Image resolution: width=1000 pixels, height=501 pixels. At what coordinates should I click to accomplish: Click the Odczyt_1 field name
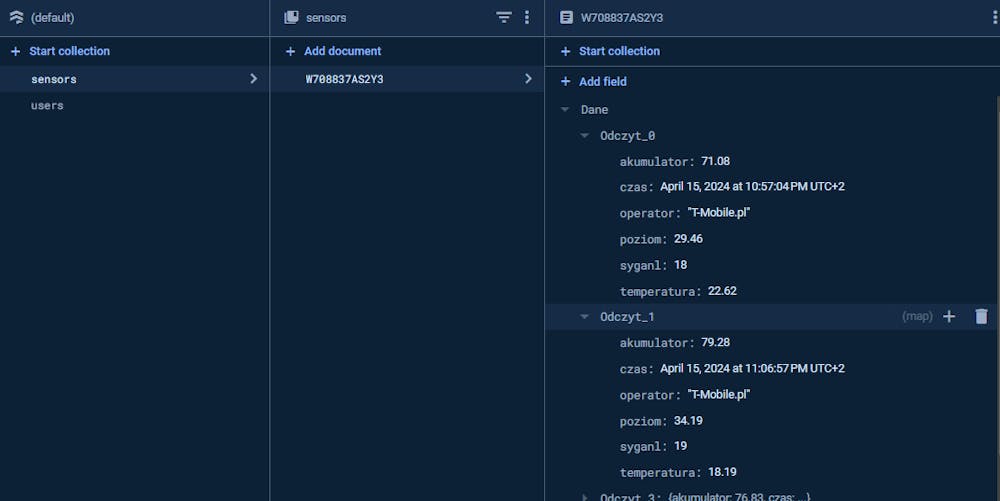(x=628, y=317)
